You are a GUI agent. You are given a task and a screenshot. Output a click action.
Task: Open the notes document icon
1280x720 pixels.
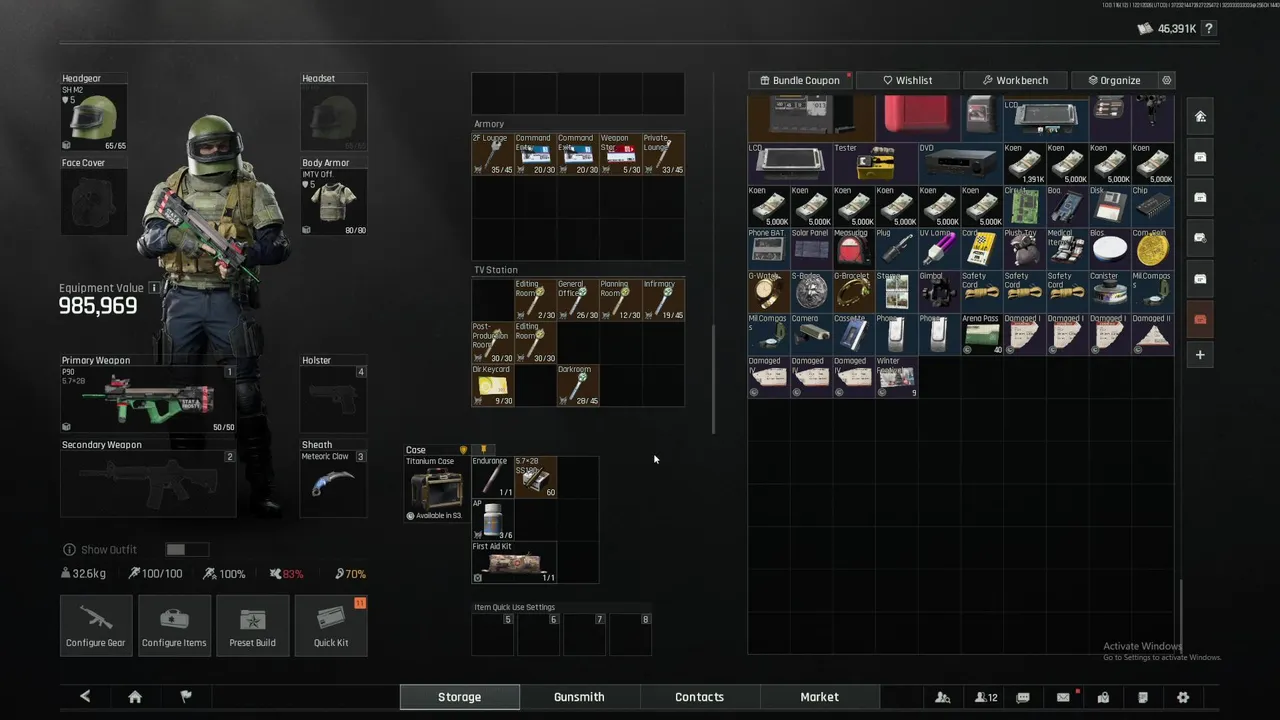[1143, 697]
